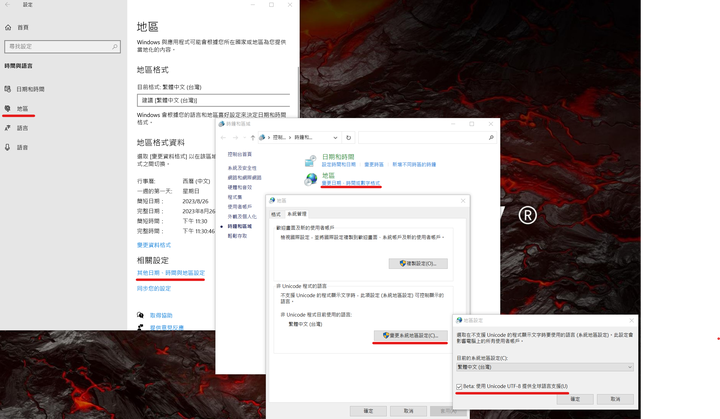Switch to 格式 tab in 地區 dialog

click(276, 214)
